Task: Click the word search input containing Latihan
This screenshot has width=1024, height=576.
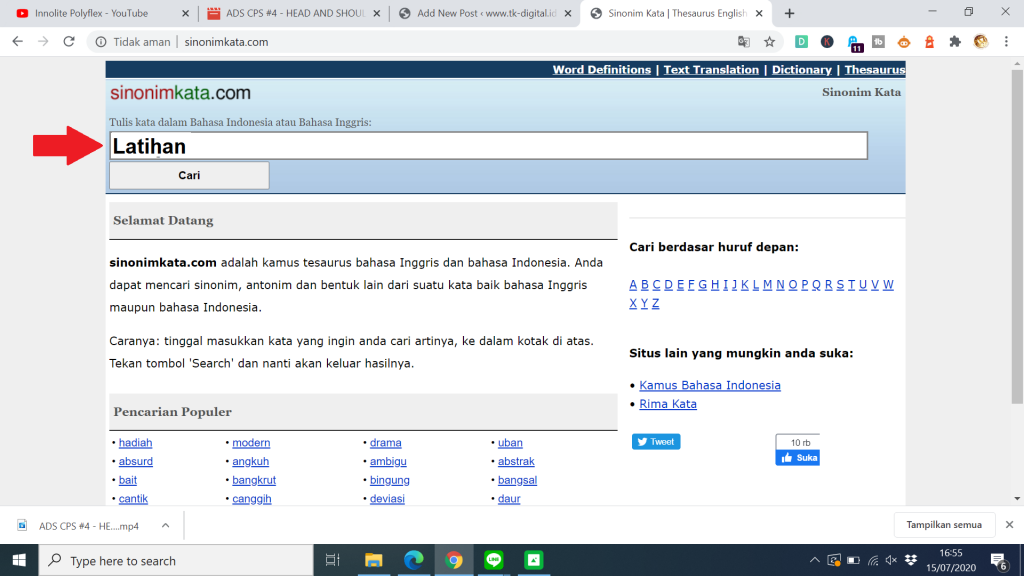Action: 488,146
